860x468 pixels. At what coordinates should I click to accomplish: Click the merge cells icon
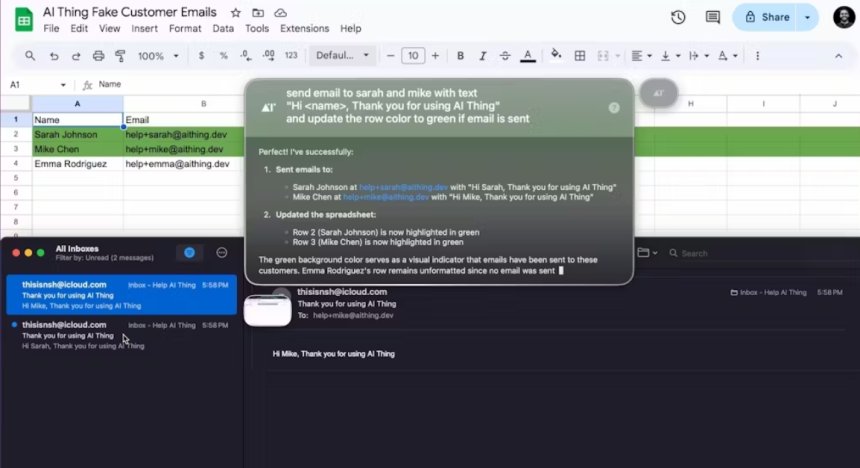(603, 55)
